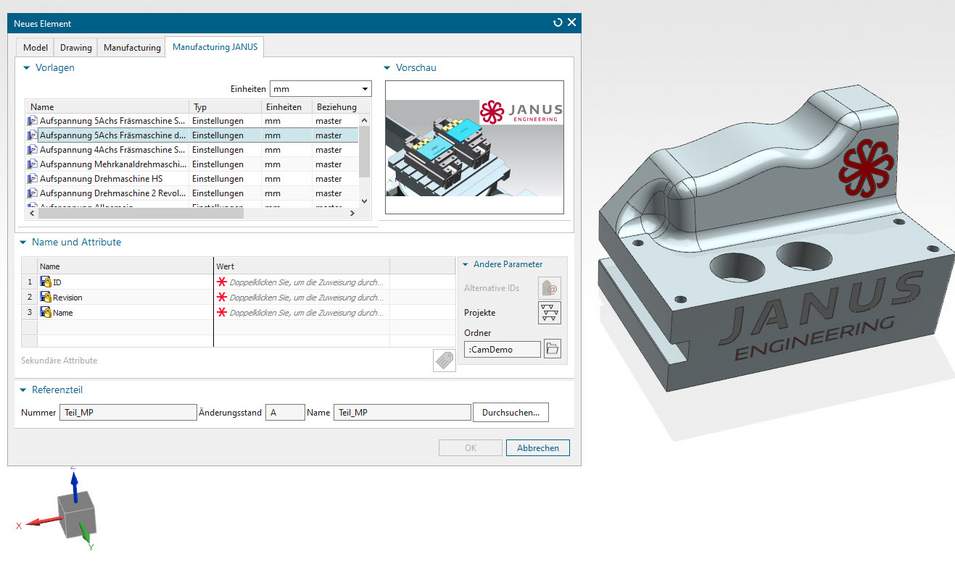This screenshot has height=564, width=955.
Task: Click the template preview thumbnail
Action: (x=474, y=147)
